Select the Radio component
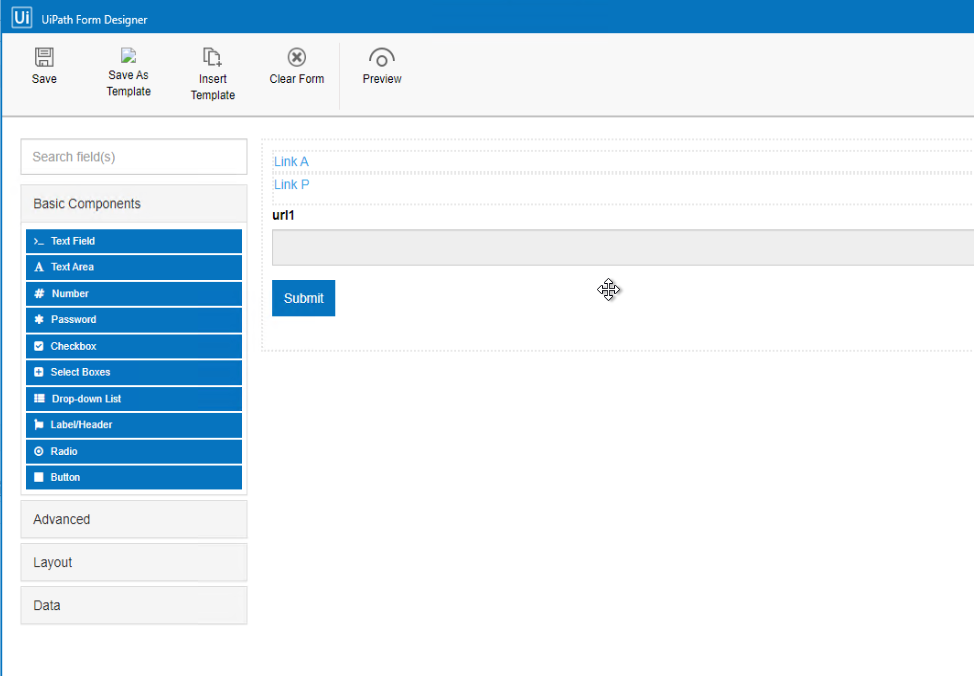974x676 pixels. (134, 451)
